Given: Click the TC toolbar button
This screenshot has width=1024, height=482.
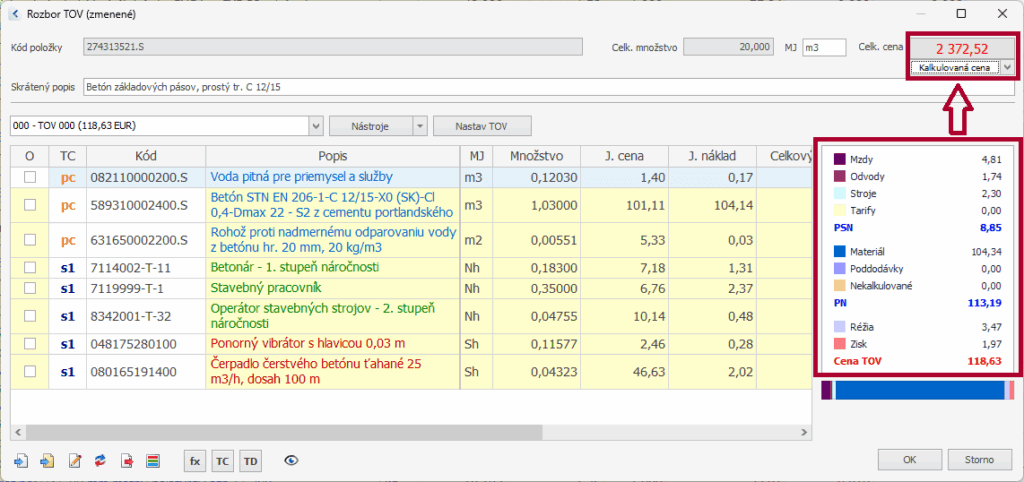Looking at the screenshot, I should pyautogui.click(x=222, y=460).
